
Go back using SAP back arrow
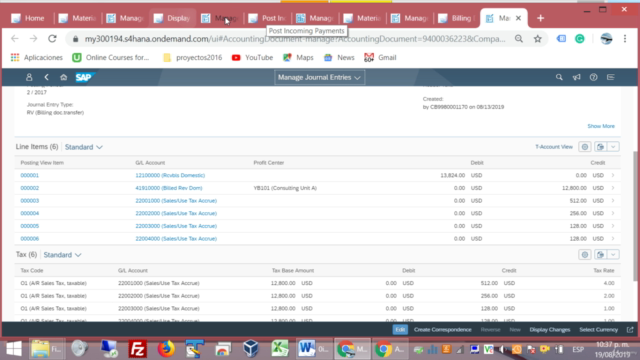[47, 77]
